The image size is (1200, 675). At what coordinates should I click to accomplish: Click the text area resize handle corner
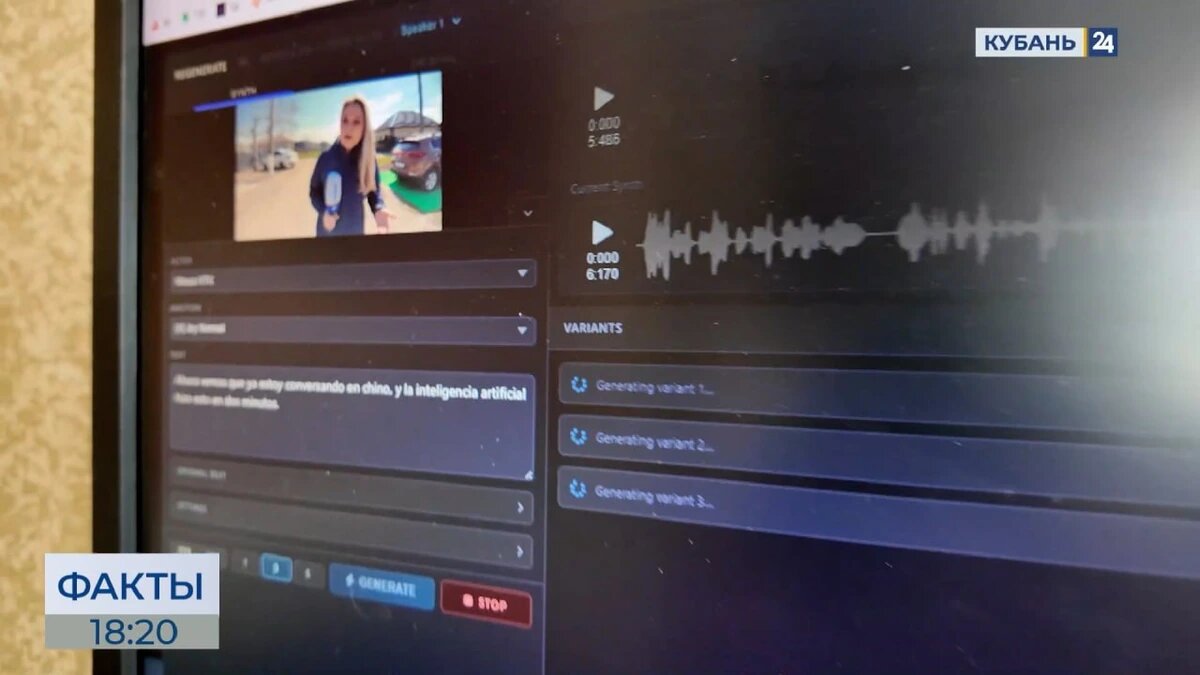(x=528, y=474)
